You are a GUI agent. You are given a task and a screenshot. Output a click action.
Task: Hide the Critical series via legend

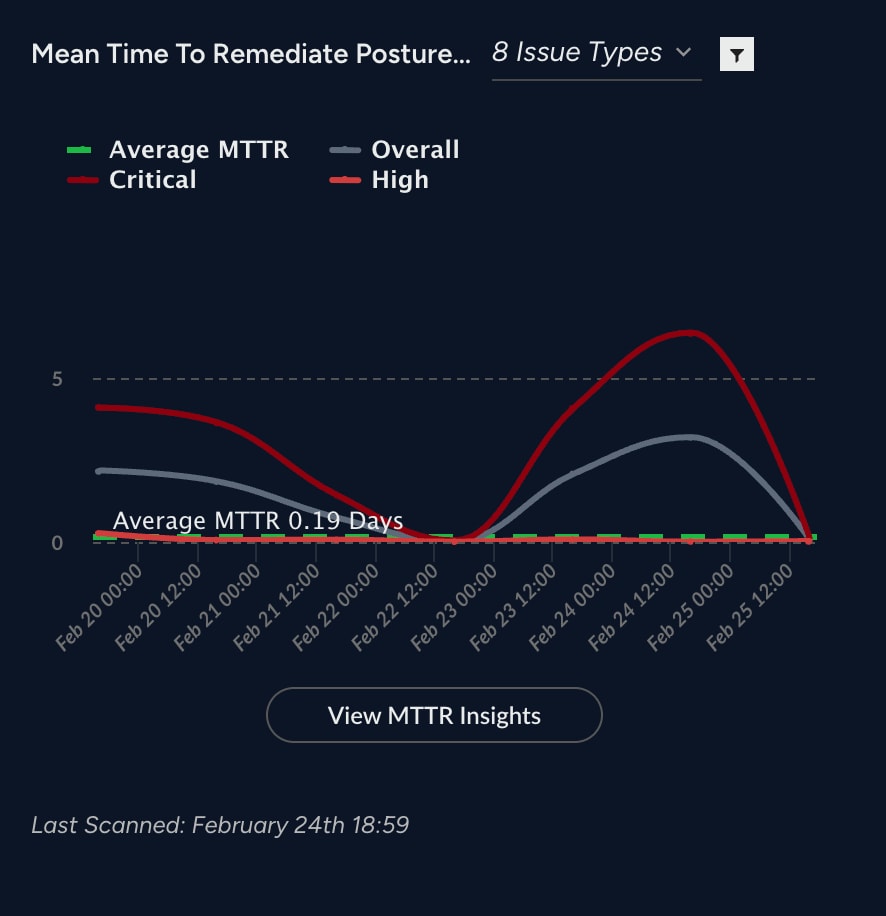152,180
